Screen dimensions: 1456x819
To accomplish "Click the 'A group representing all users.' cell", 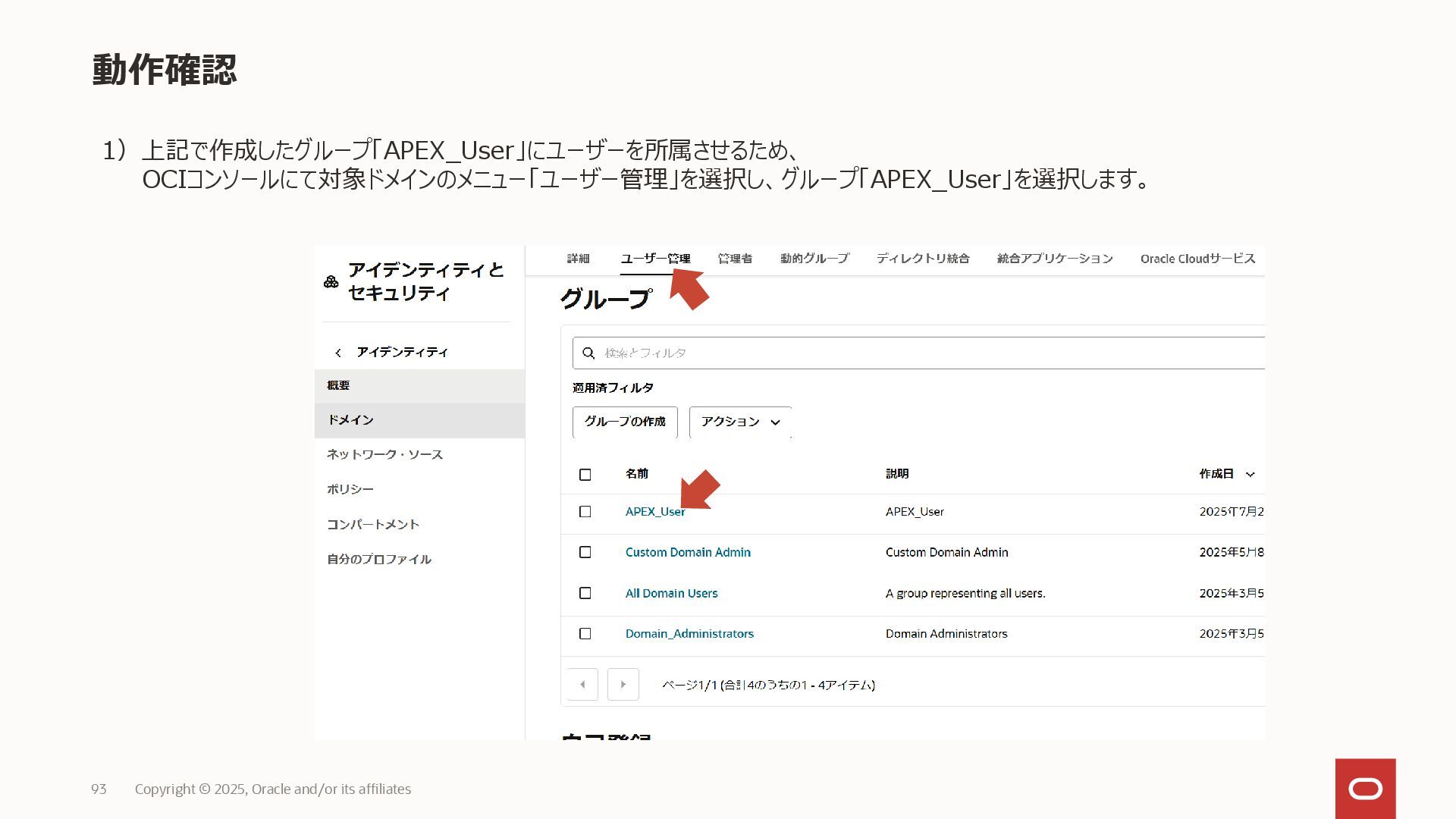I will 965,593.
